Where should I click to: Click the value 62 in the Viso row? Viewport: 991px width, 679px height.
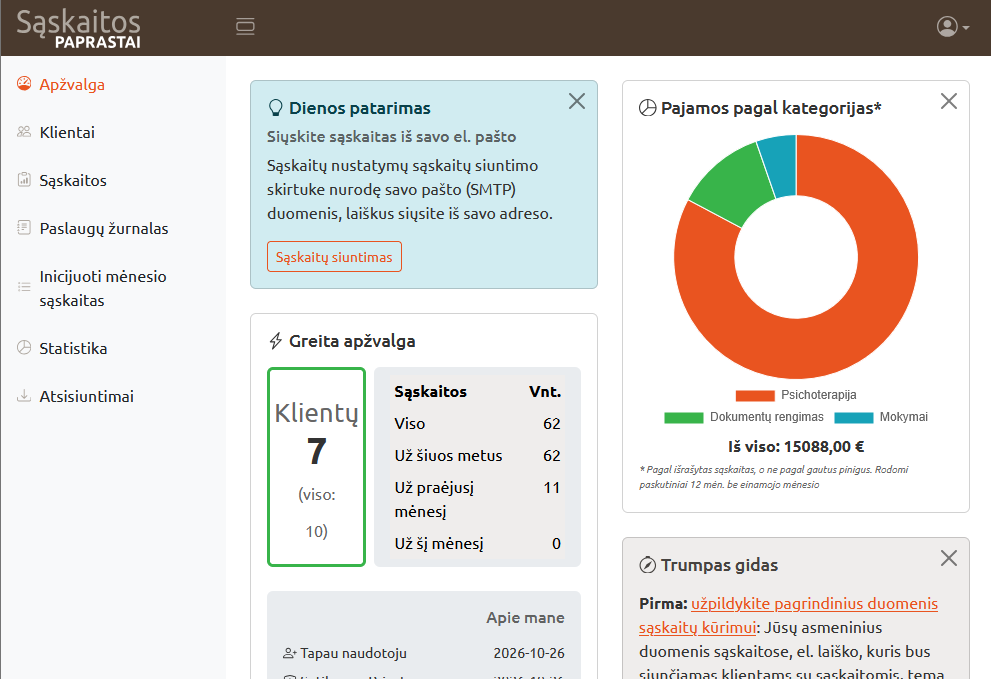point(552,424)
